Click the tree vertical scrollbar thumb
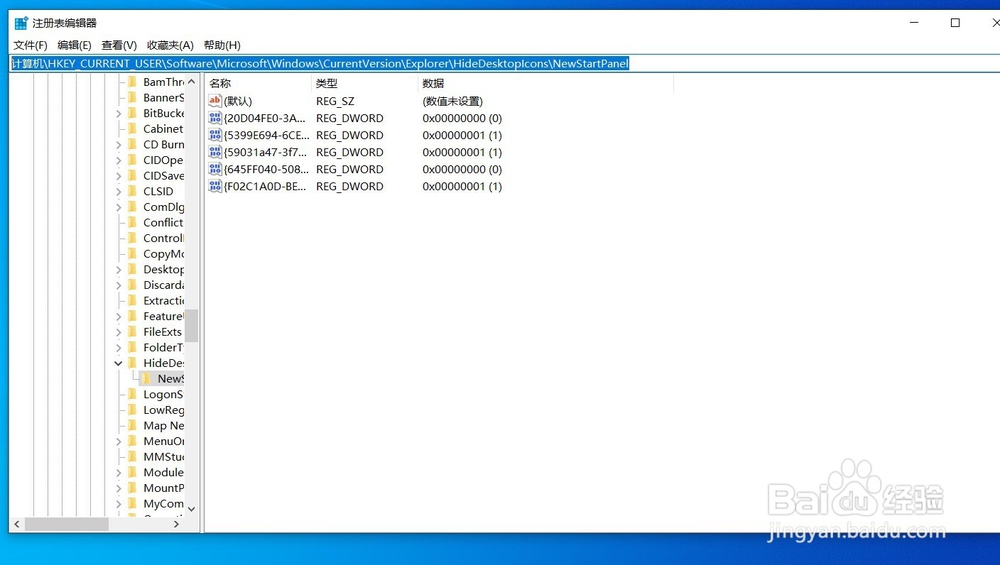Viewport: 1000px width, 565px height. (x=191, y=325)
